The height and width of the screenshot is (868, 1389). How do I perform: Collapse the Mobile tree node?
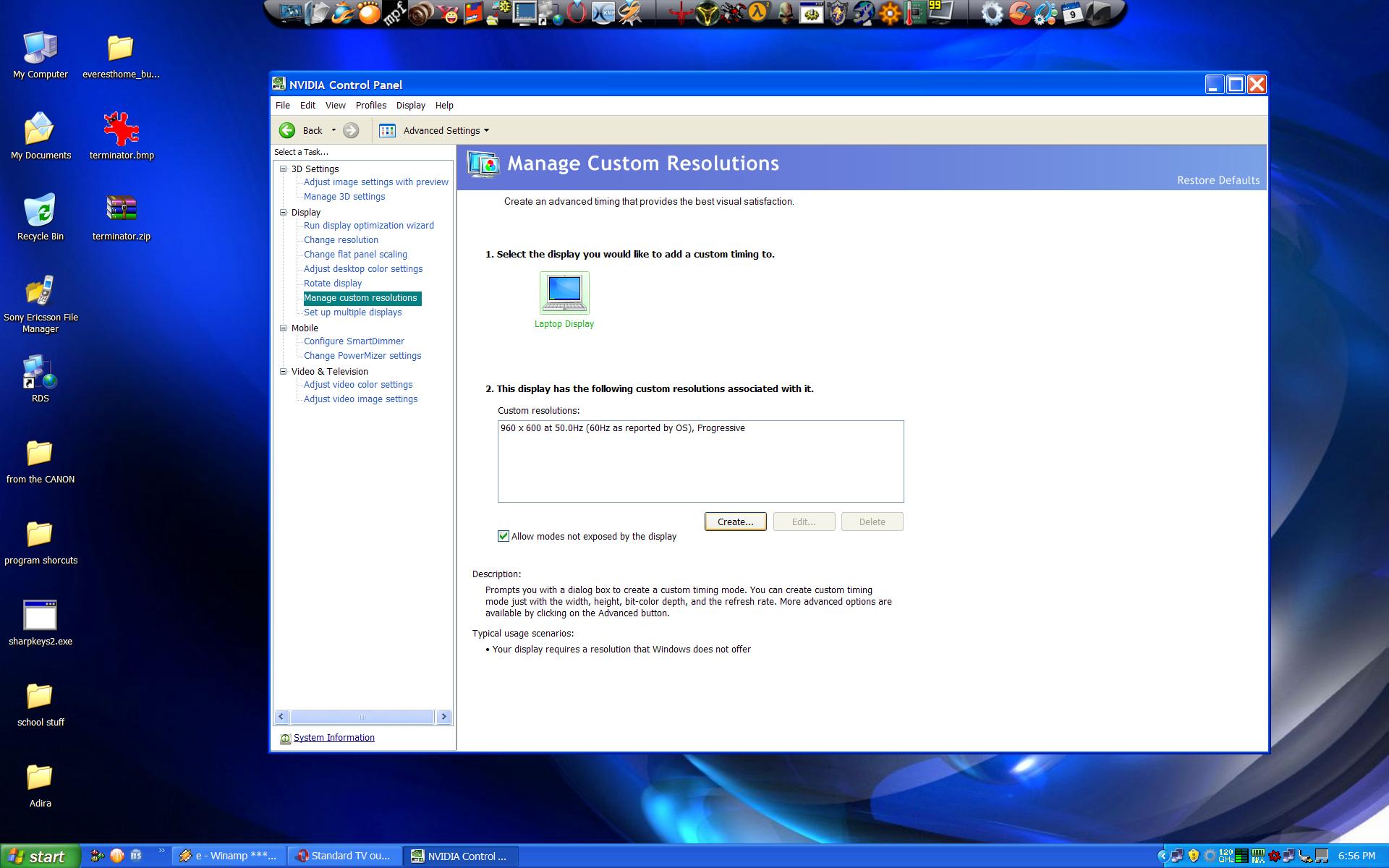(x=284, y=328)
